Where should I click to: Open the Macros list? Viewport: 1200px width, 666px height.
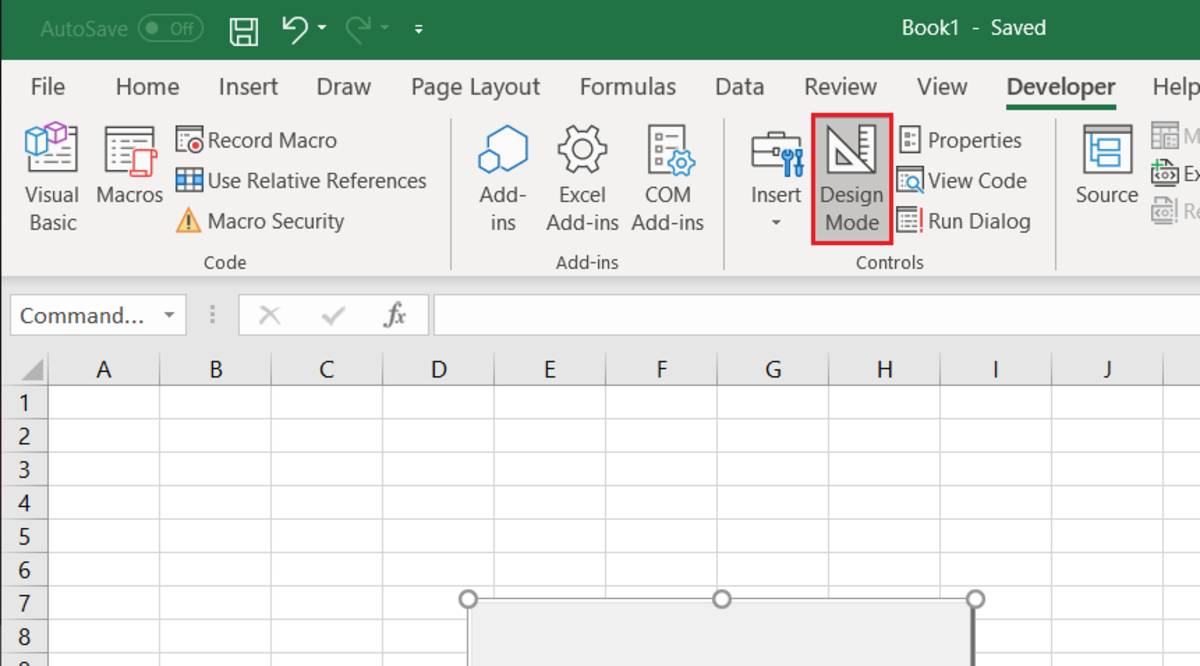[x=130, y=166]
